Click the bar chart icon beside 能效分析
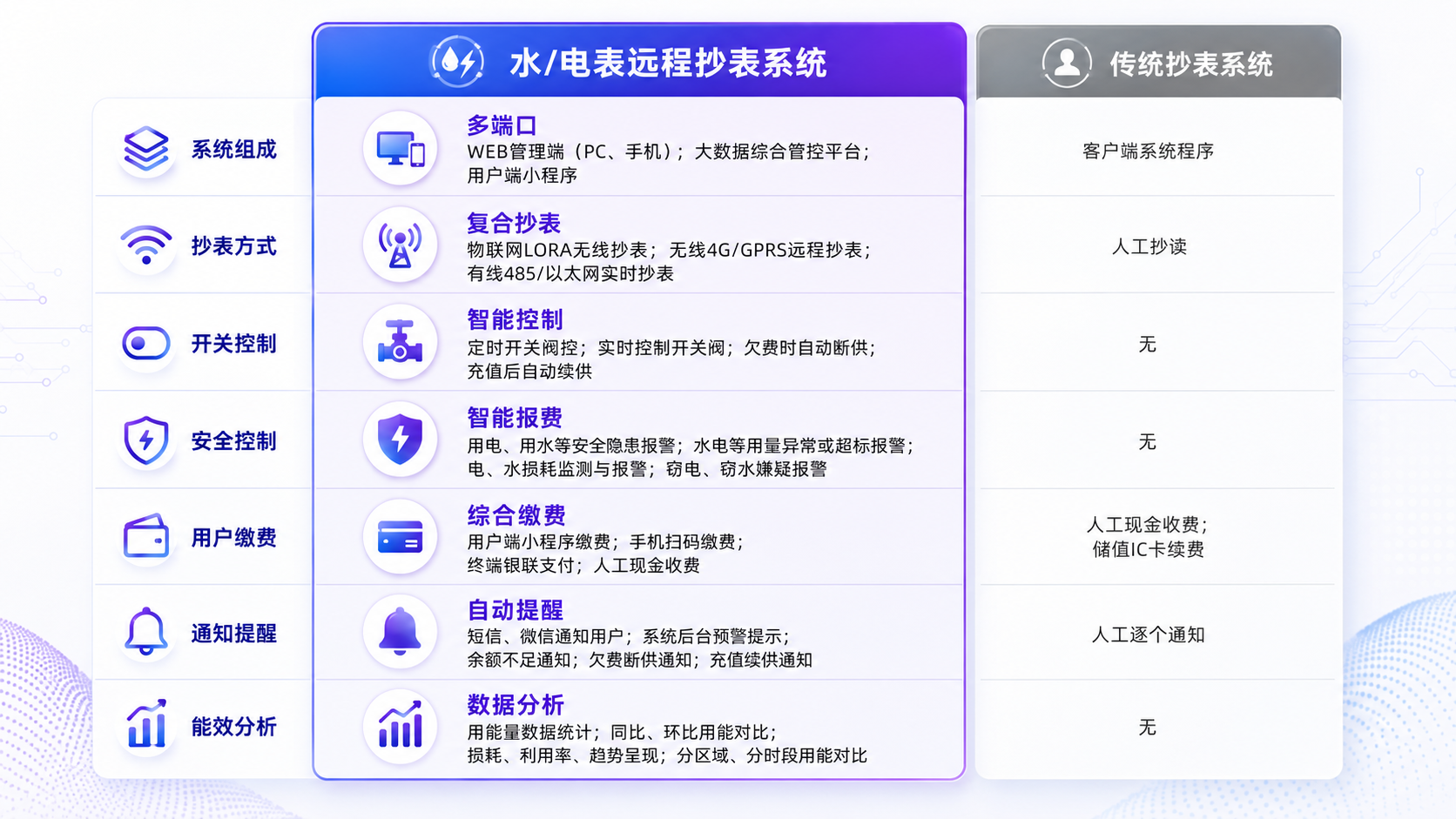Image resolution: width=1456 pixels, height=819 pixels. 146,724
